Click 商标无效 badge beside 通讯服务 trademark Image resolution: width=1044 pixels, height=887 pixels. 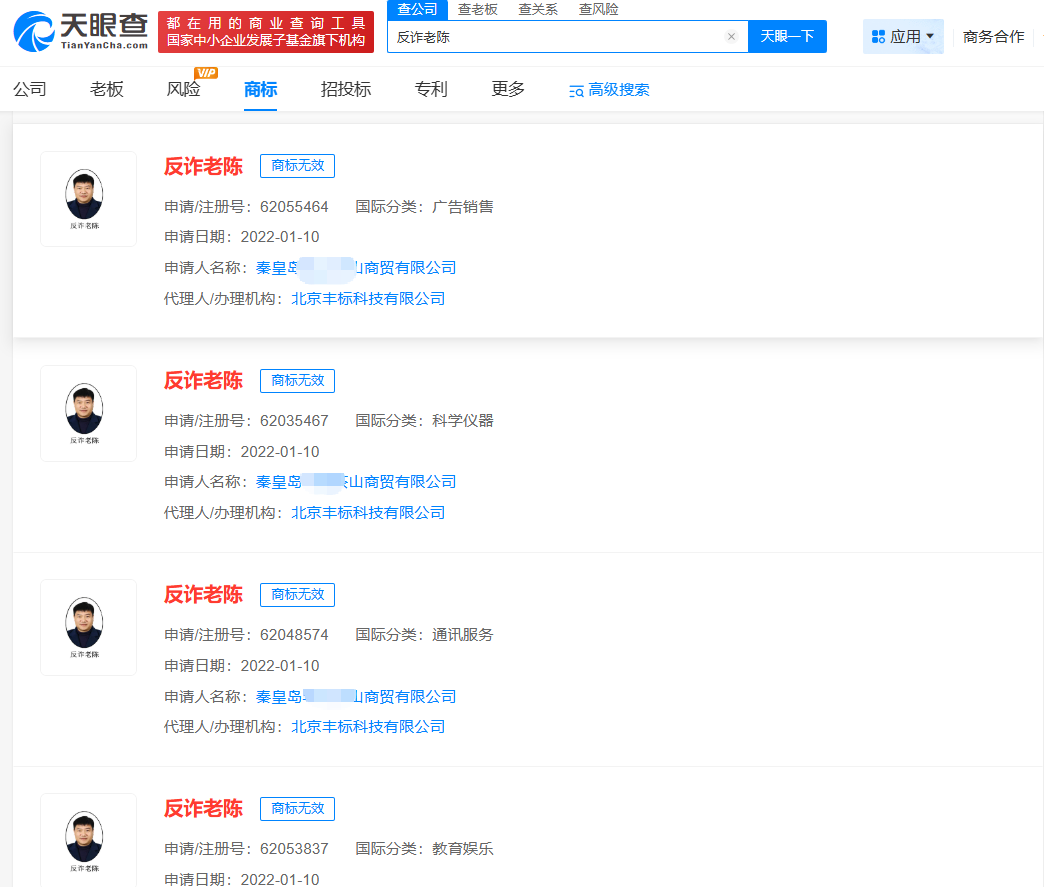pyautogui.click(x=297, y=594)
